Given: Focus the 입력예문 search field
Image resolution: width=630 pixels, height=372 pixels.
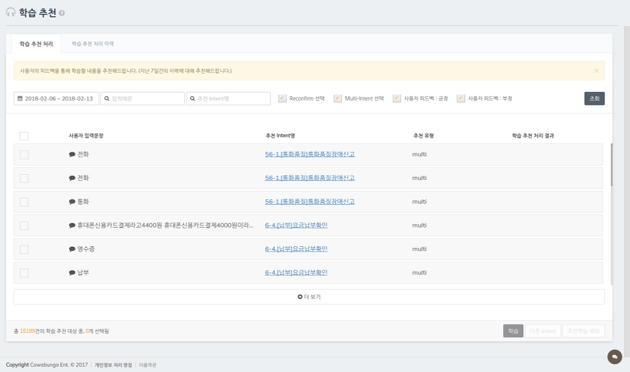Looking at the screenshot, I should [x=142, y=98].
